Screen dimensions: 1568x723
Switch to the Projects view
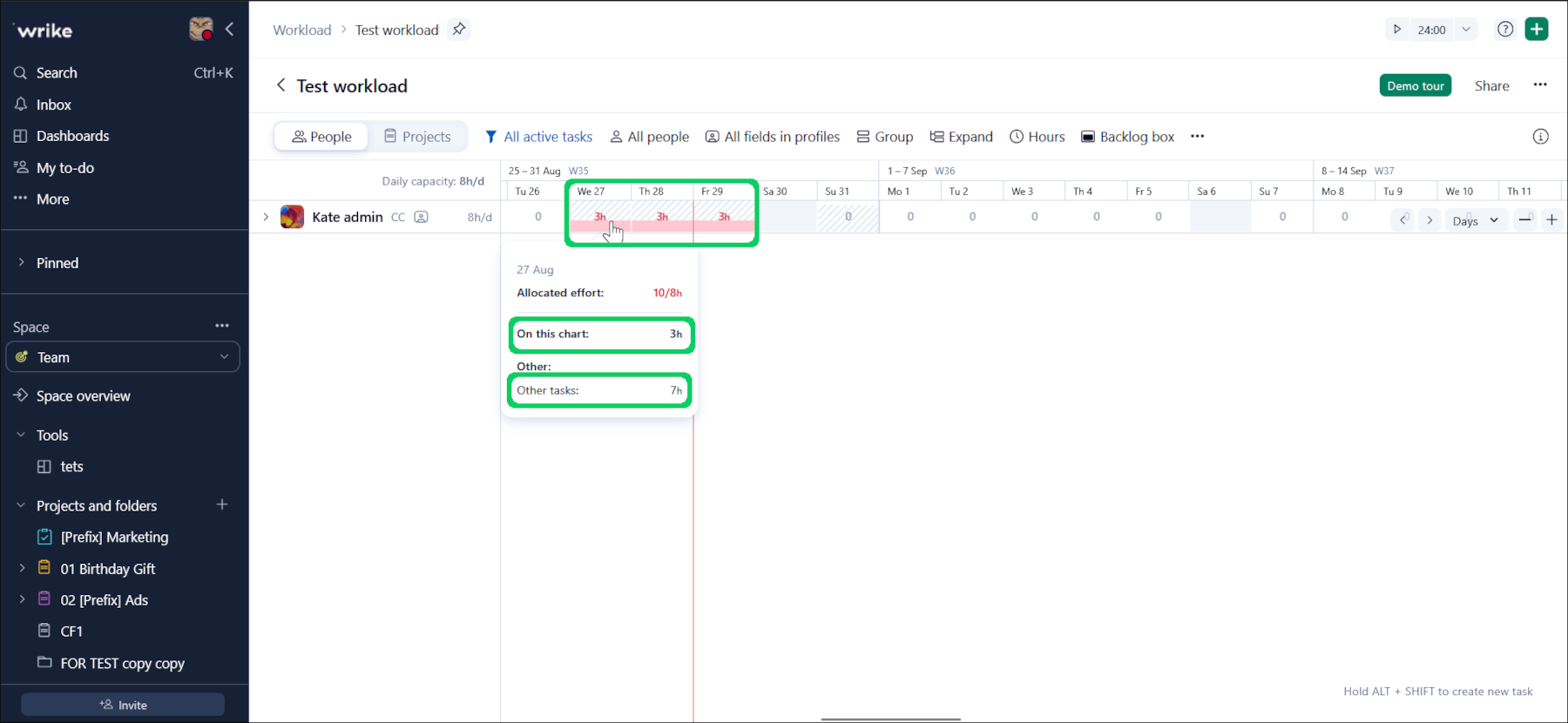coord(417,137)
